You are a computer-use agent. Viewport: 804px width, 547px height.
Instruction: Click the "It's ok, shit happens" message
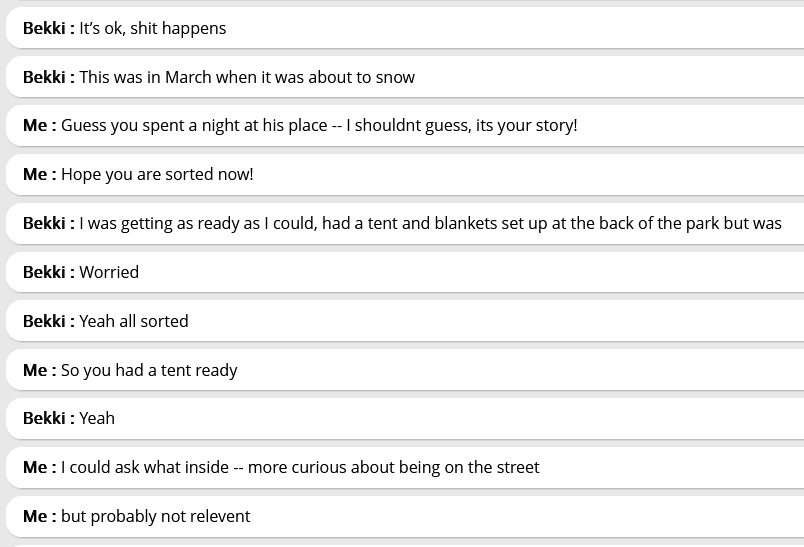point(153,28)
